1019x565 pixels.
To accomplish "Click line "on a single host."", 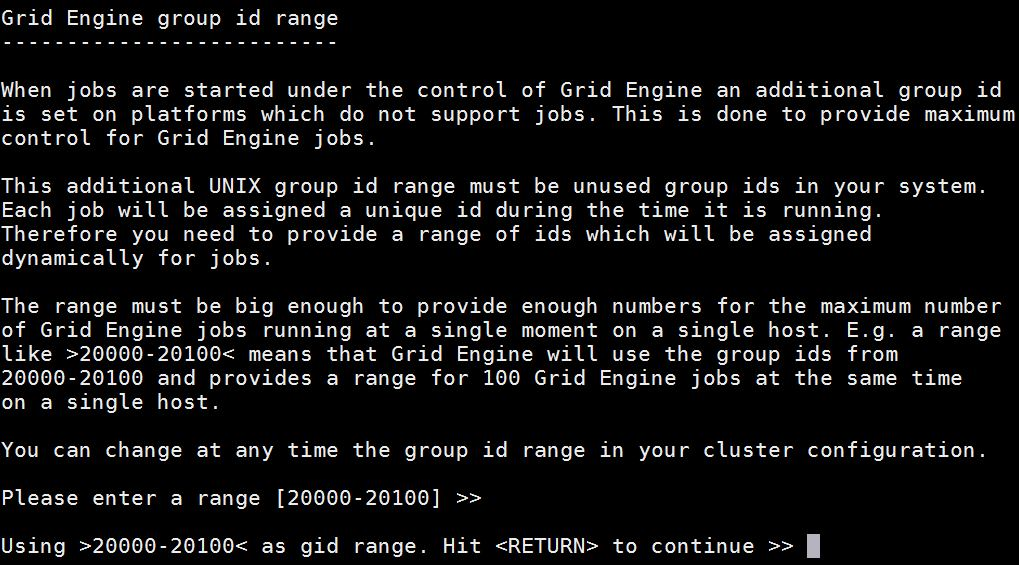I will (x=110, y=402).
